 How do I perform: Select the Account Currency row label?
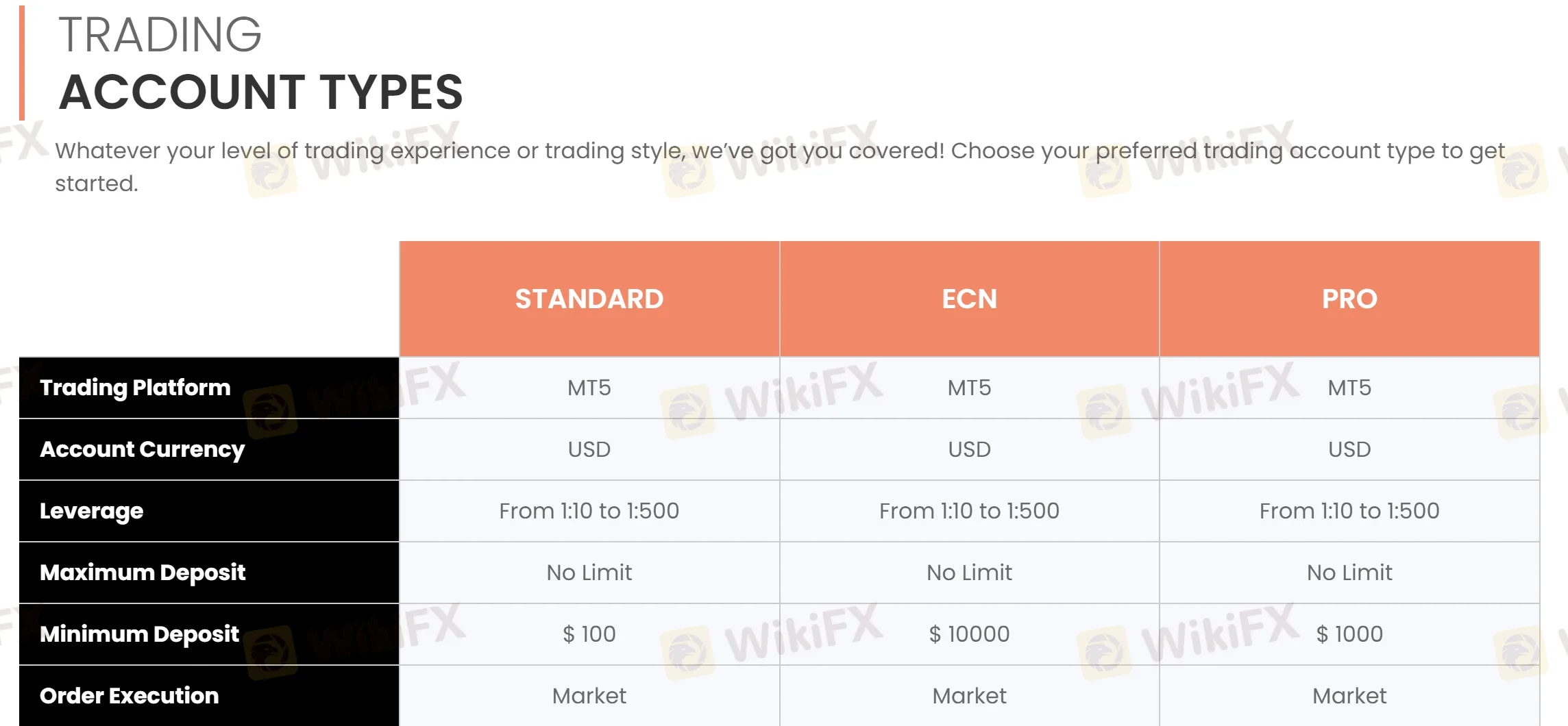142,449
